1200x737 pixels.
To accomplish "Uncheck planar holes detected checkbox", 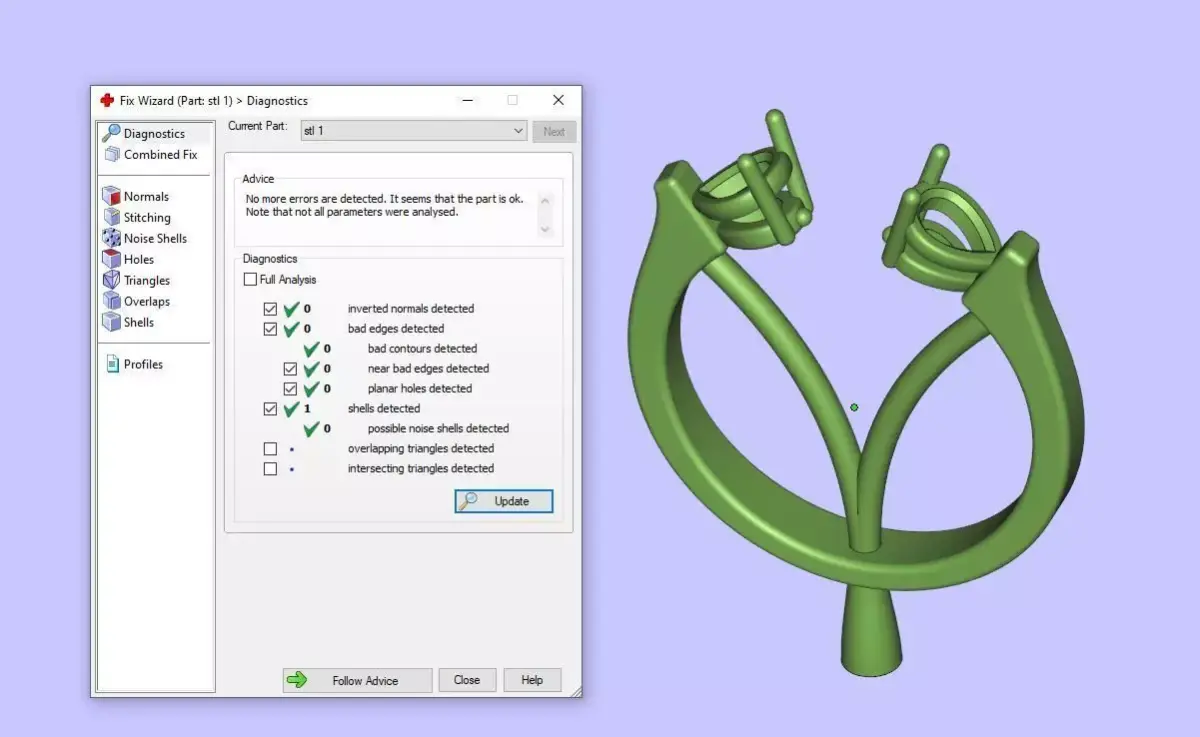I will point(290,389).
